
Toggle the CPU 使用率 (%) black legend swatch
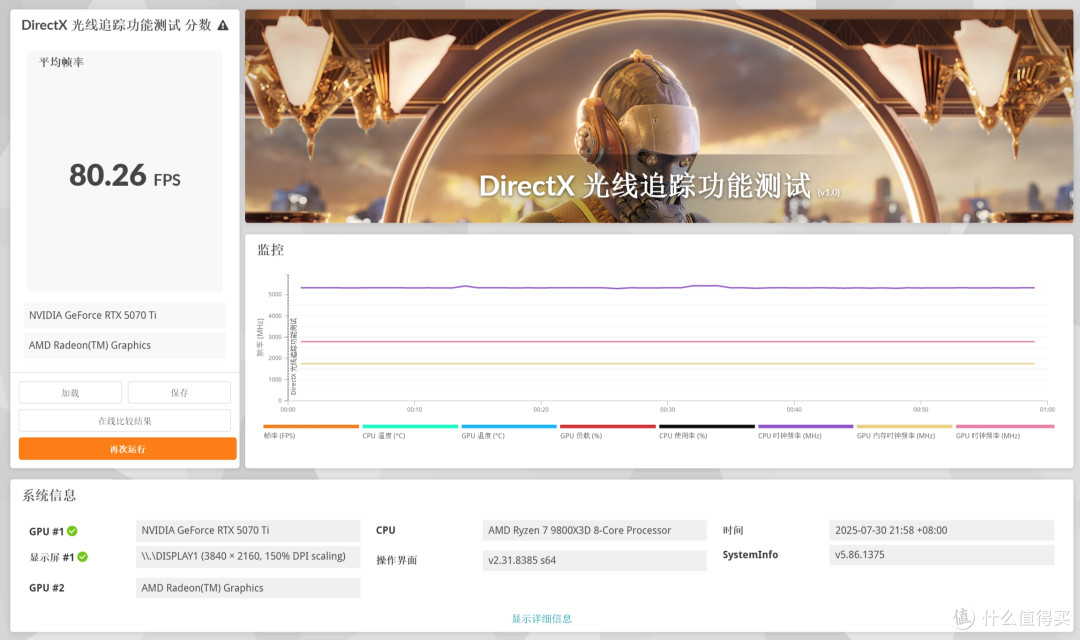click(x=707, y=426)
